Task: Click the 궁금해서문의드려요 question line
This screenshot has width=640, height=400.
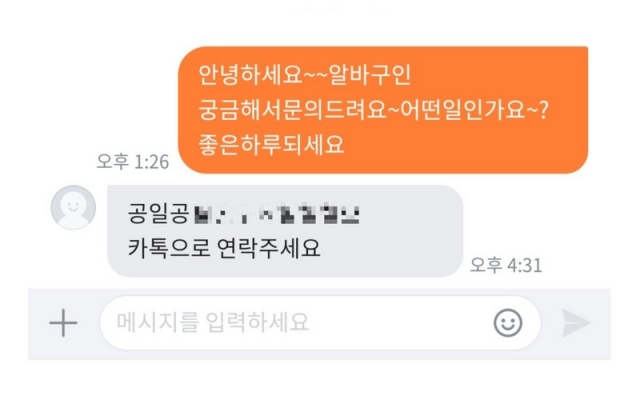Action: [373, 110]
